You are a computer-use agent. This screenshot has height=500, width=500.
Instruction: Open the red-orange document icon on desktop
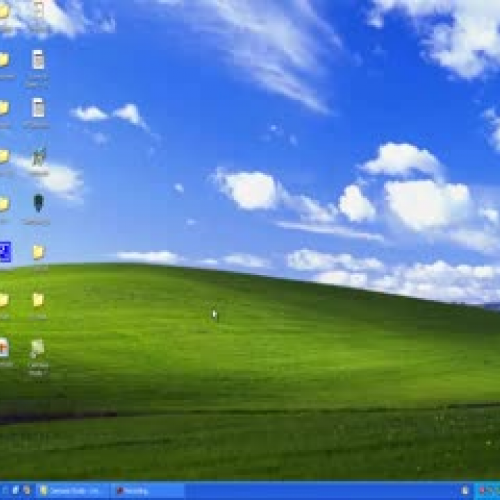coord(3,348)
